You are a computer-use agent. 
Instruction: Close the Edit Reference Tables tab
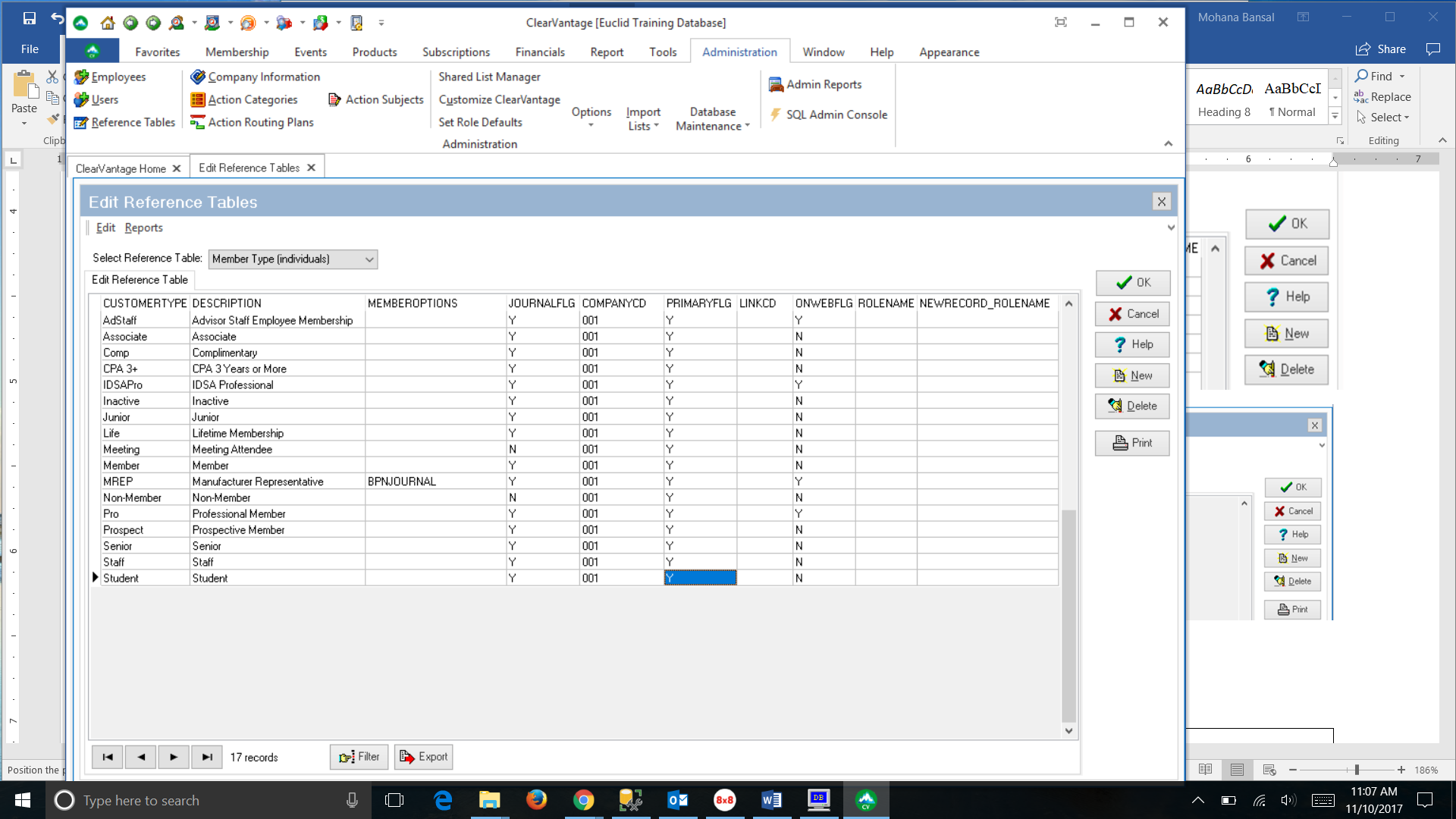tap(311, 168)
